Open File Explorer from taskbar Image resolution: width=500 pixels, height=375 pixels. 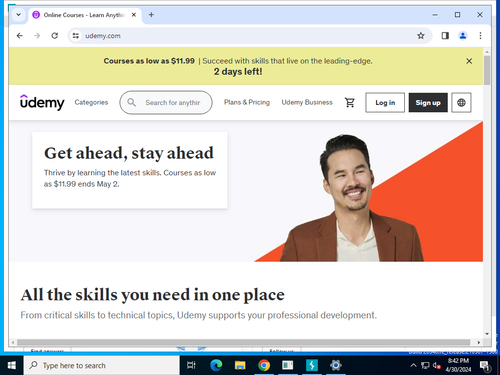240,365
